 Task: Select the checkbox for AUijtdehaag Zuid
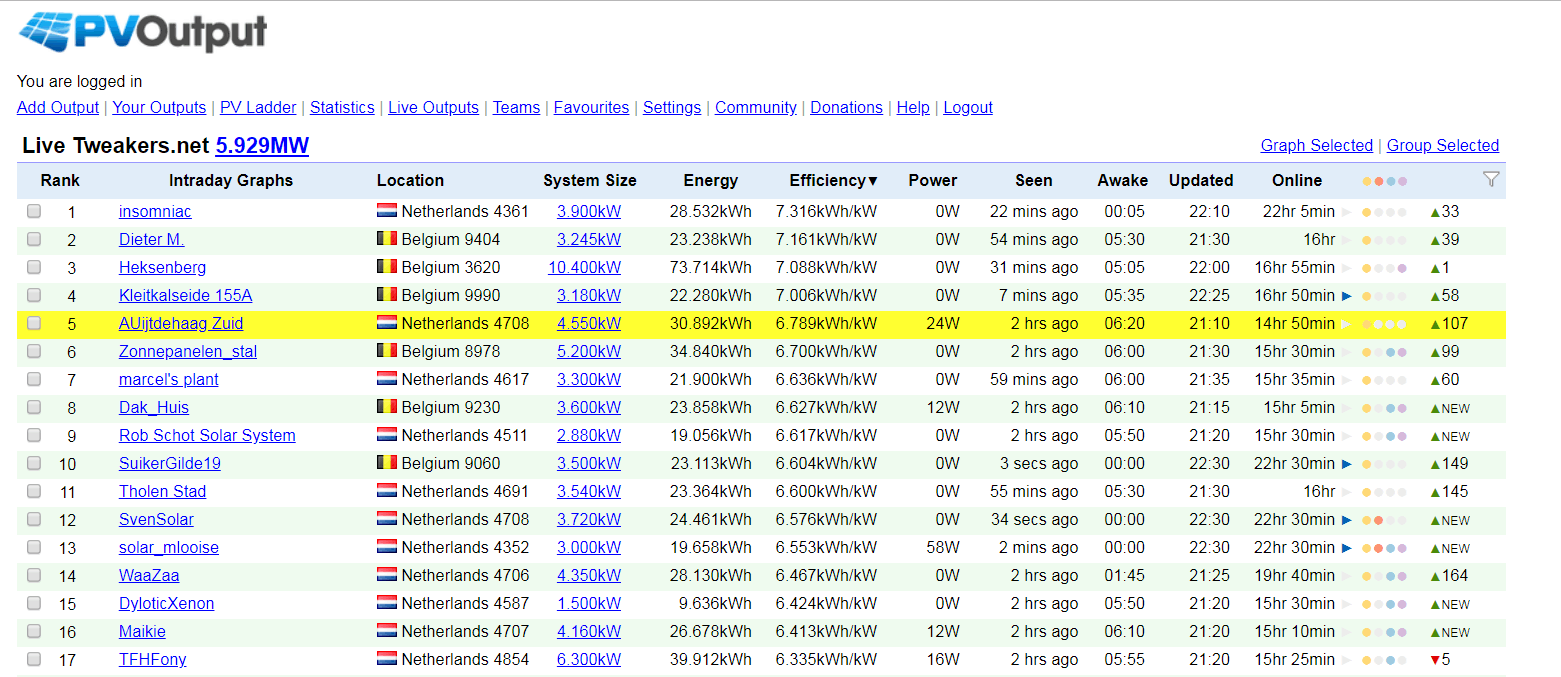click(35, 324)
